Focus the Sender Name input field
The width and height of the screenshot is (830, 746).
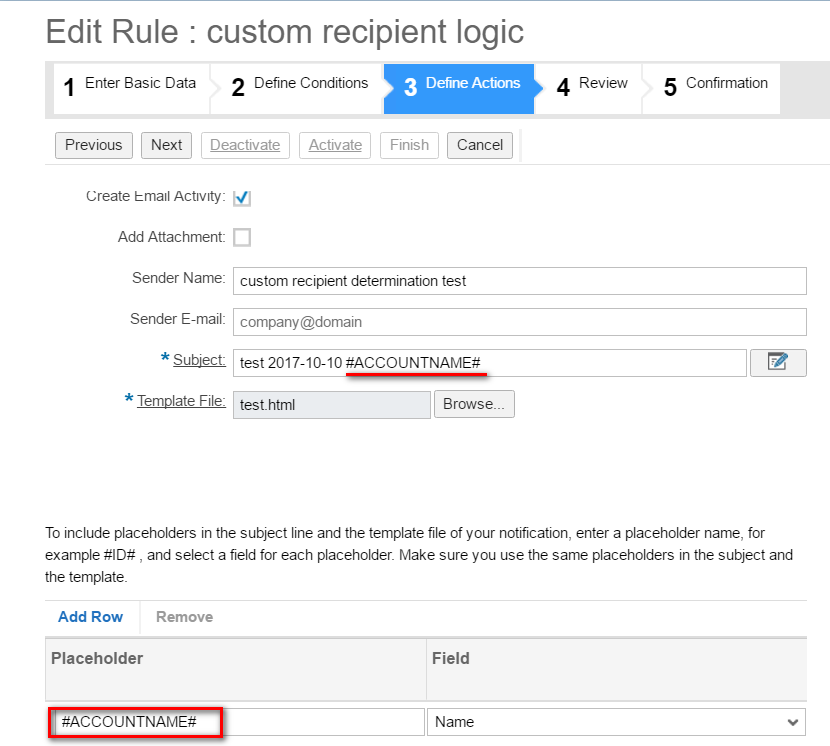click(519, 281)
